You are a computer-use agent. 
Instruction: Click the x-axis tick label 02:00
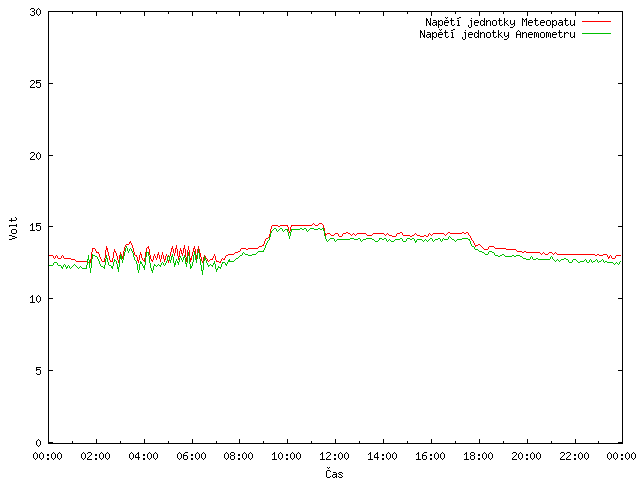pyautogui.click(x=96, y=456)
